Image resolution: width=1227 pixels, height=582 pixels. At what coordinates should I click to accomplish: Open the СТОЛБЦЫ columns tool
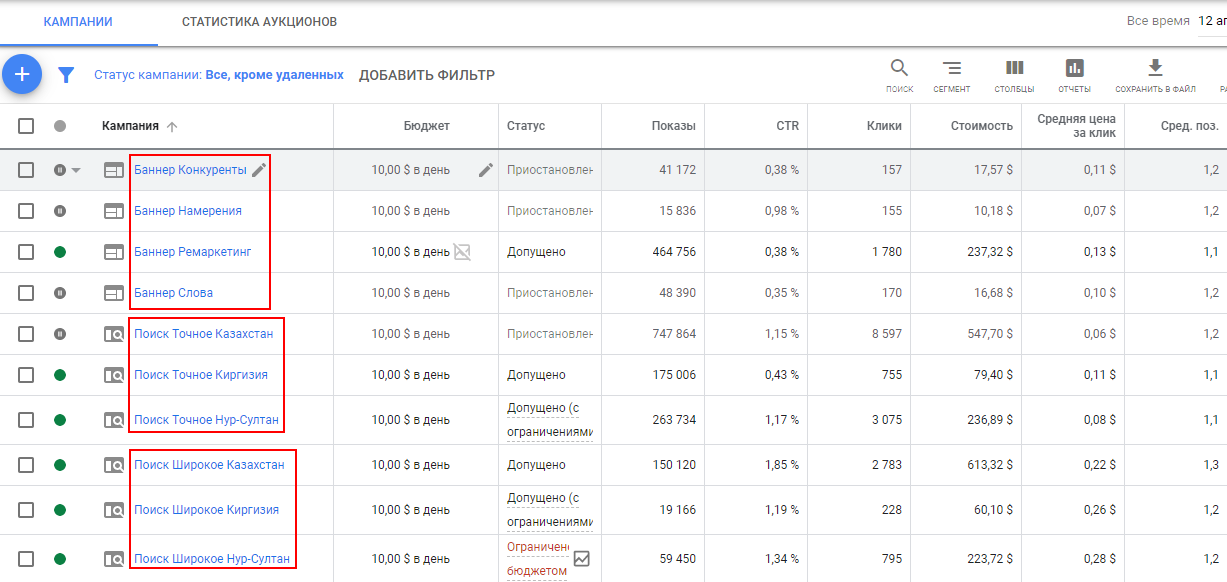[x=1014, y=68]
